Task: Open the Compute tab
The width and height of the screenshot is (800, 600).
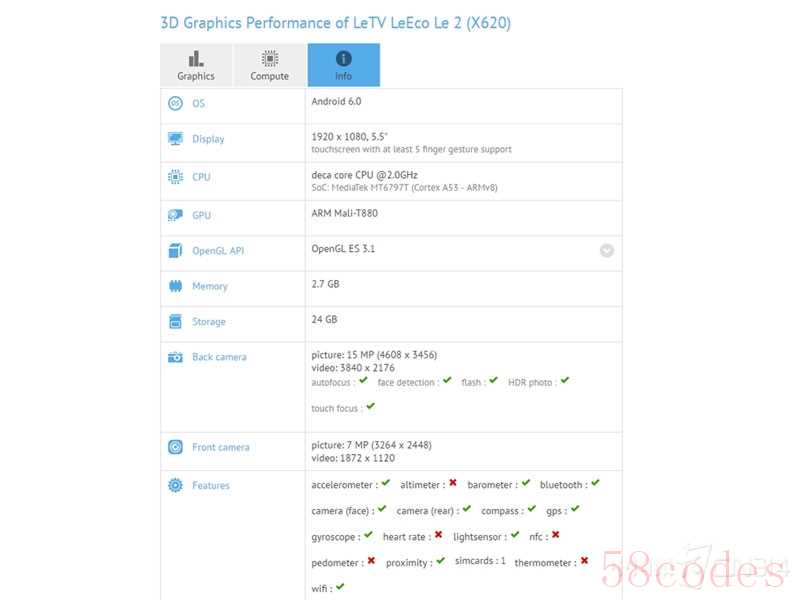Action: click(x=269, y=65)
